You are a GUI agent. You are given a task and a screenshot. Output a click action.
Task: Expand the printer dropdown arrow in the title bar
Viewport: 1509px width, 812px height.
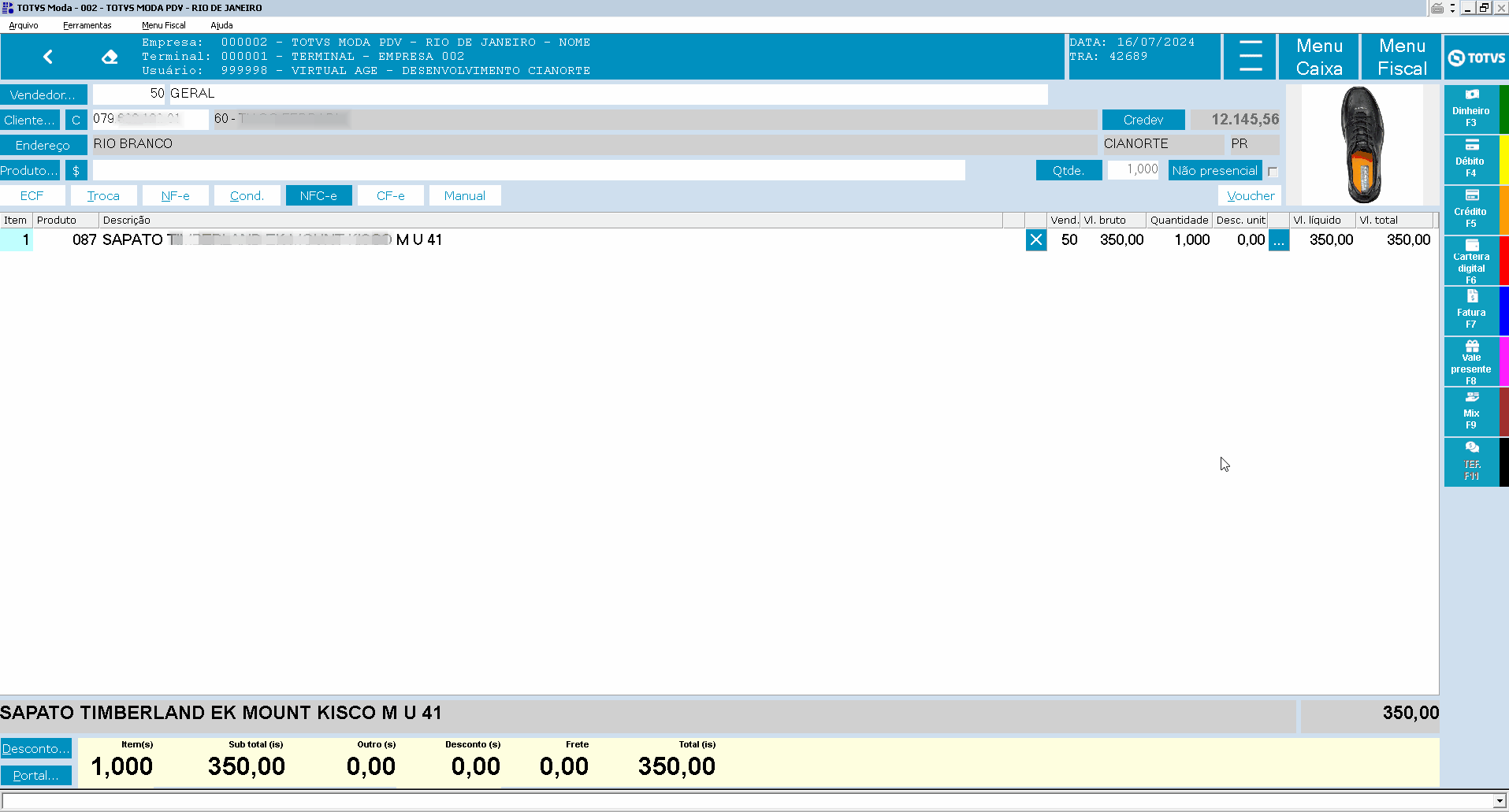coord(1452,9)
